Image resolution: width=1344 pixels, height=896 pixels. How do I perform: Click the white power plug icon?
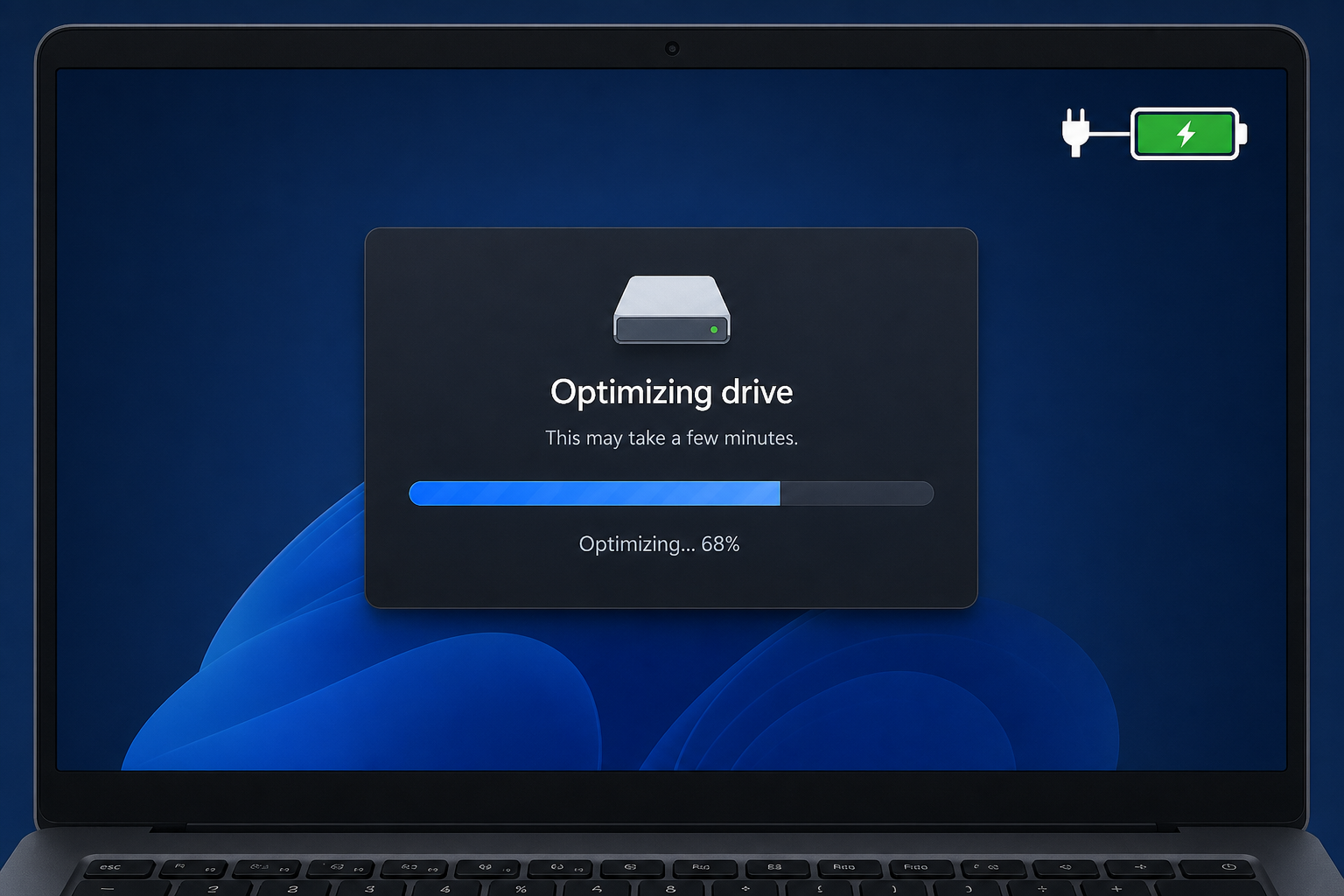pyautogui.click(x=1076, y=133)
